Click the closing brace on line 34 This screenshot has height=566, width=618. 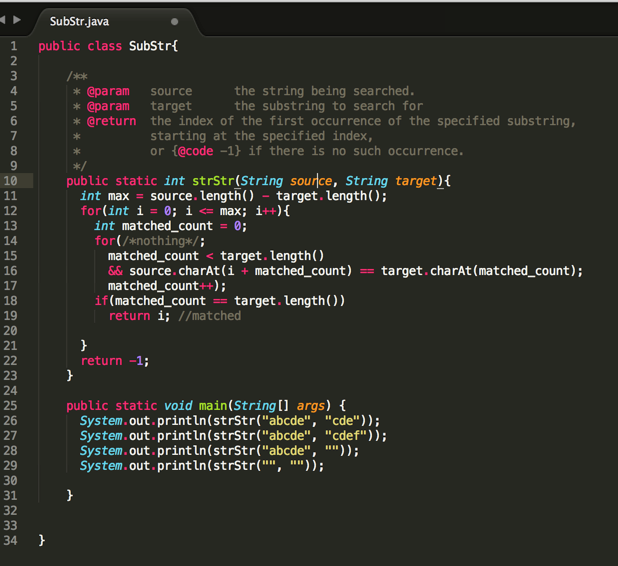(x=42, y=540)
